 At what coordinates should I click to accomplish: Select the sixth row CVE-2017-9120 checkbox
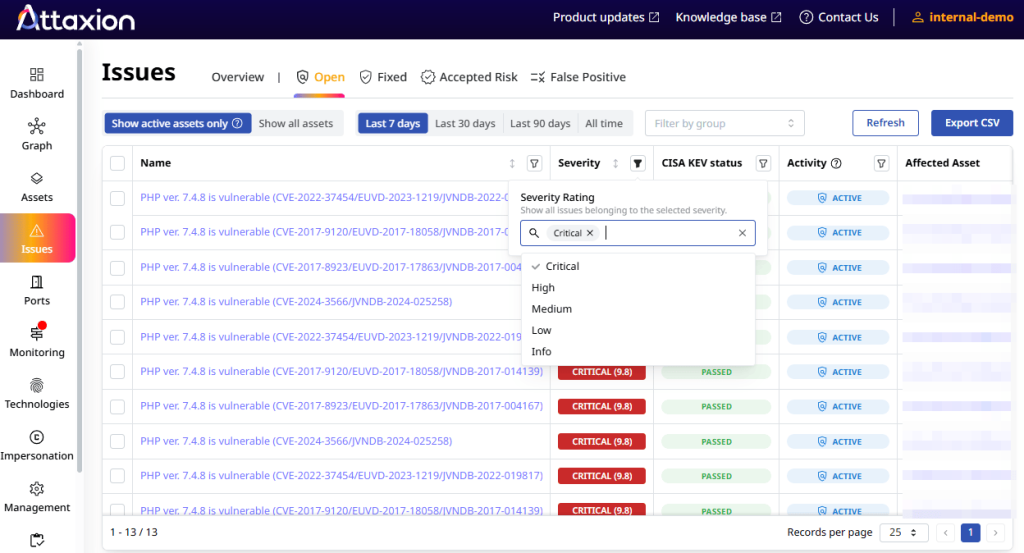tap(118, 371)
